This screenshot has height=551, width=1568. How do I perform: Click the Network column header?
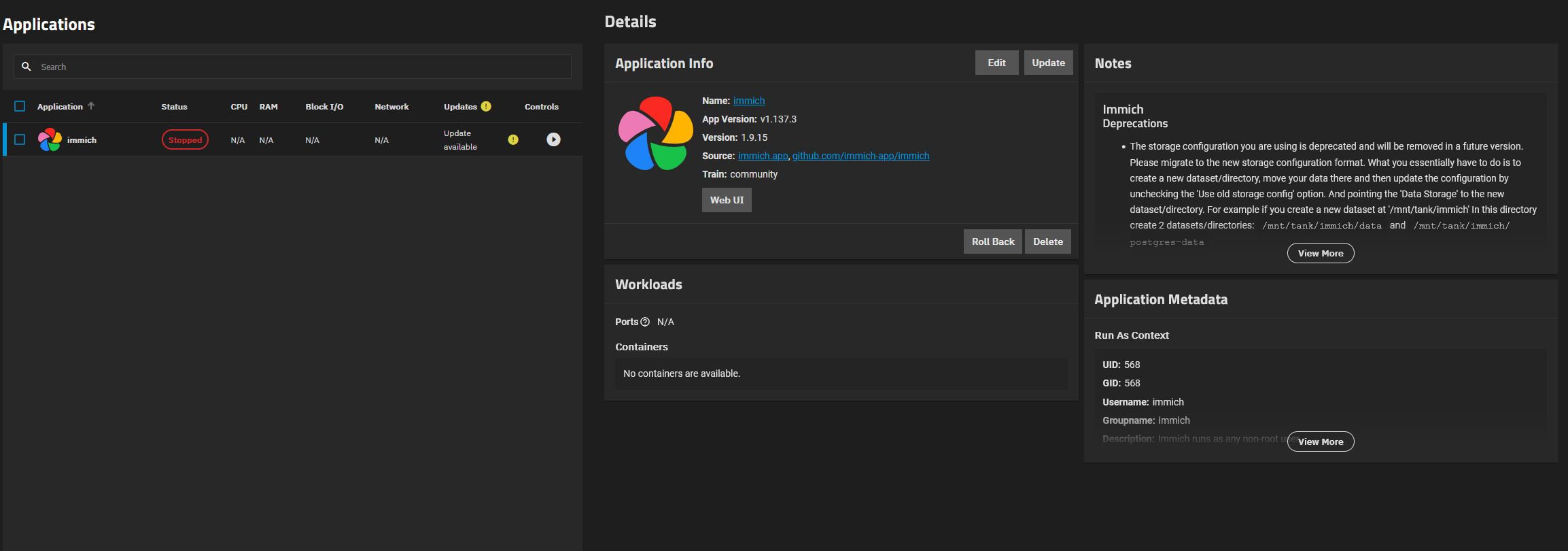pyautogui.click(x=391, y=107)
